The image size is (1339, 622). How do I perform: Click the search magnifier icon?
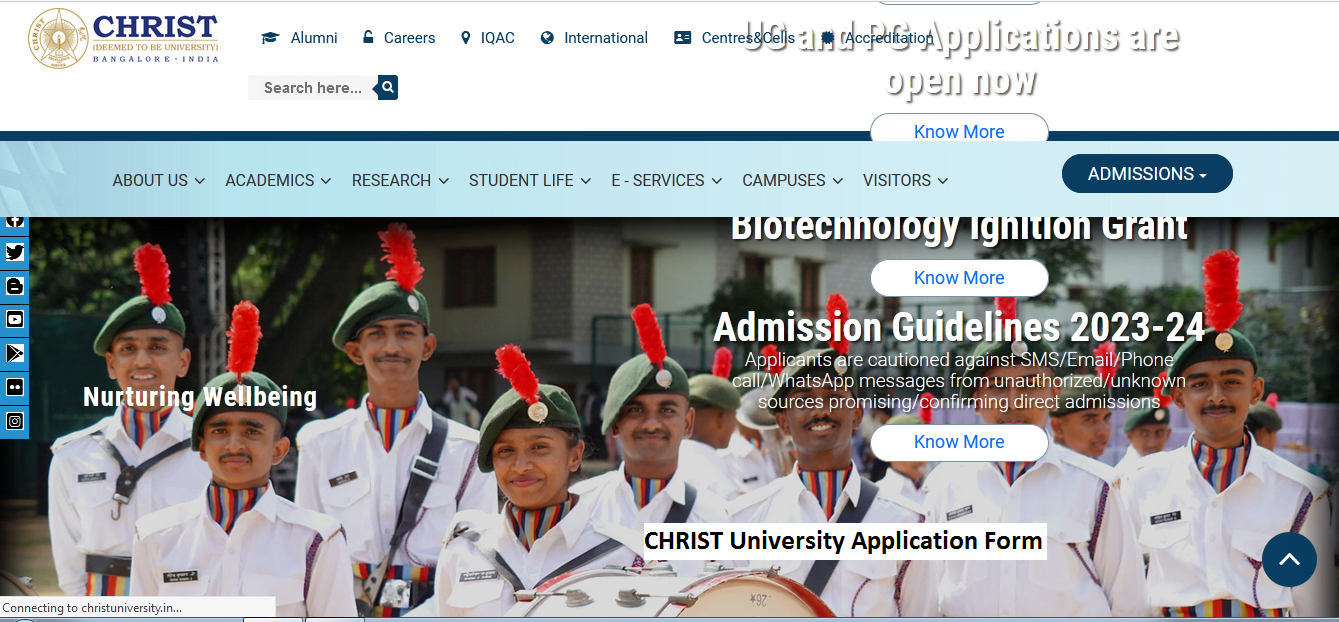tap(386, 87)
